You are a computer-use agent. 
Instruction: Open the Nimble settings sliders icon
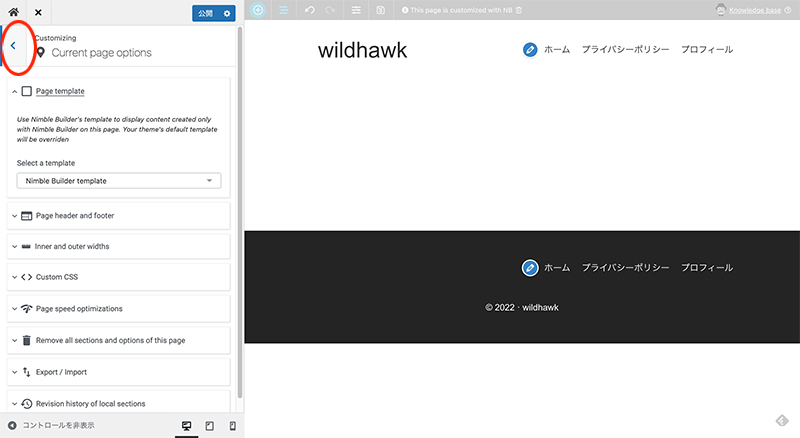coord(357,10)
